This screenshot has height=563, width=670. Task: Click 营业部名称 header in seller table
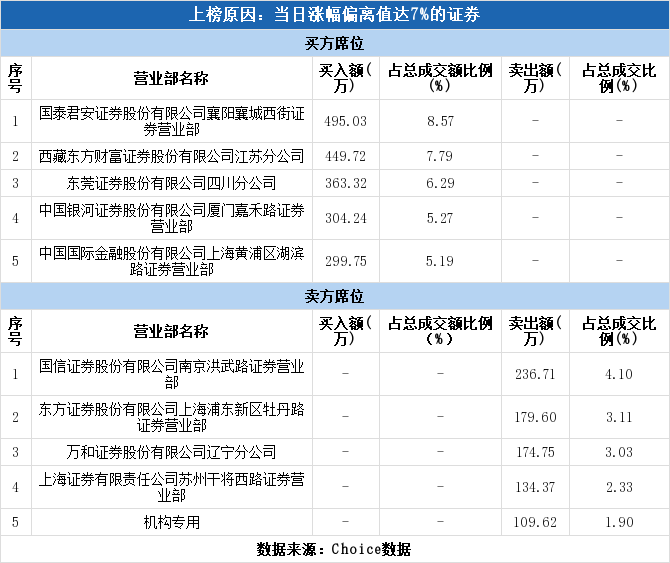point(171,331)
